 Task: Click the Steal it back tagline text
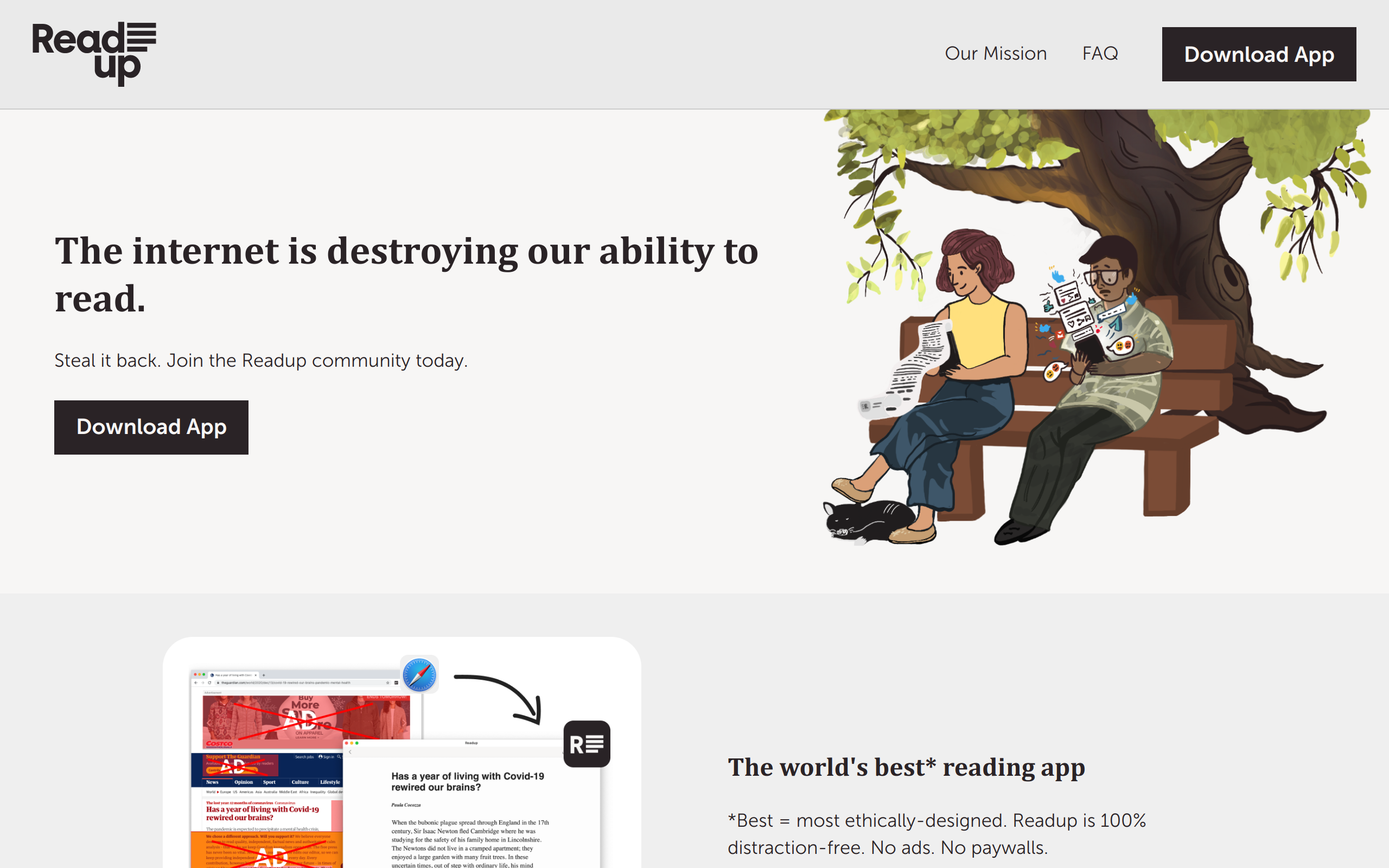pyautogui.click(x=261, y=361)
